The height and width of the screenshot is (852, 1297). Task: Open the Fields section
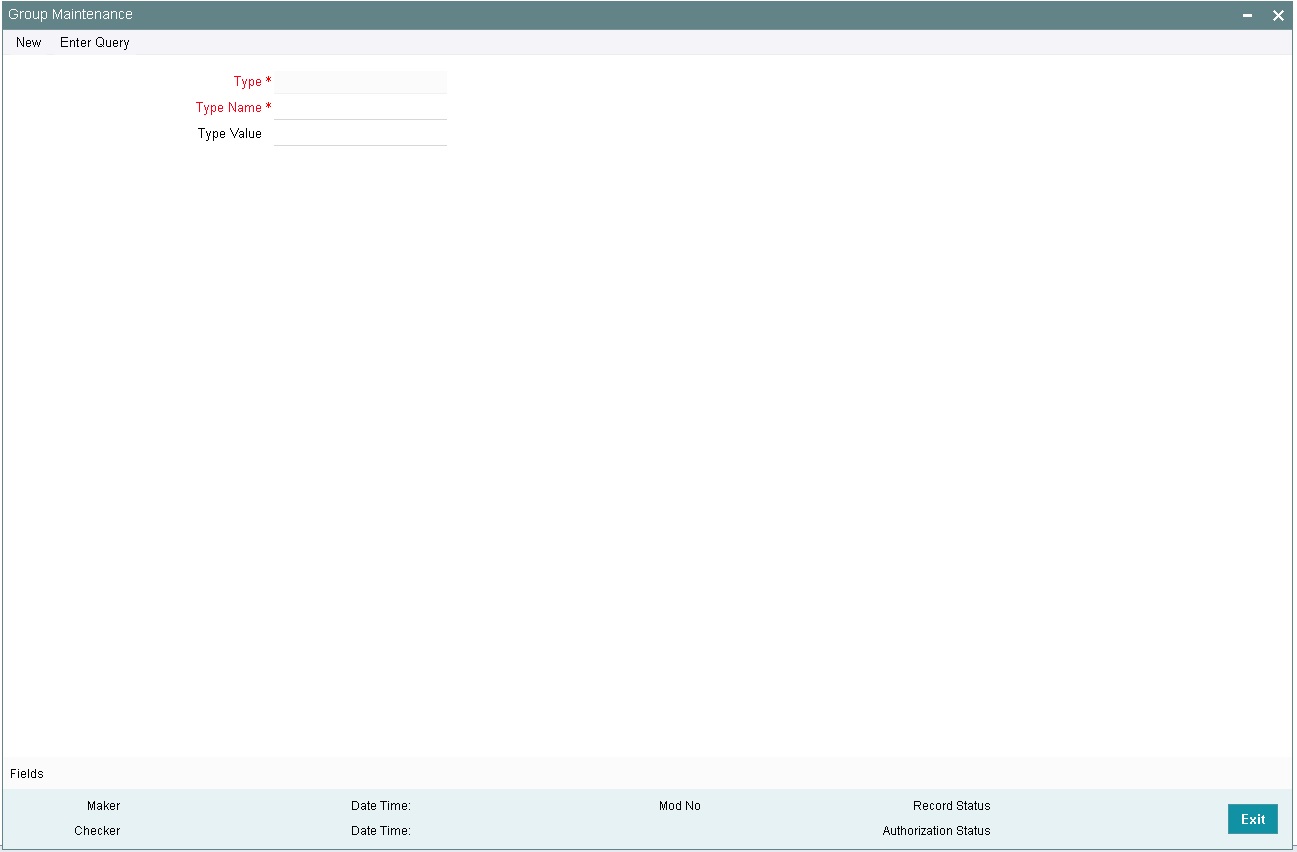coord(27,774)
